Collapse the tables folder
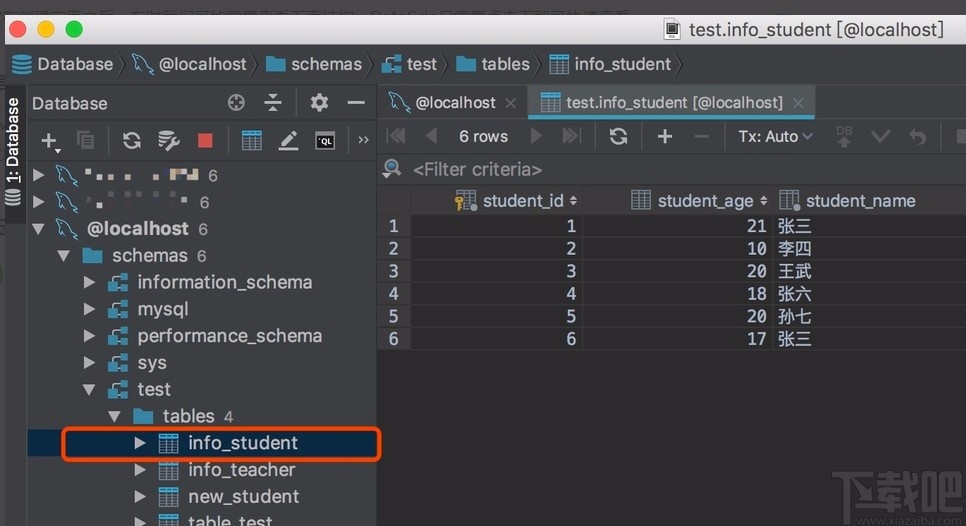The height and width of the screenshot is (526, 966). [x=115, y=416]
